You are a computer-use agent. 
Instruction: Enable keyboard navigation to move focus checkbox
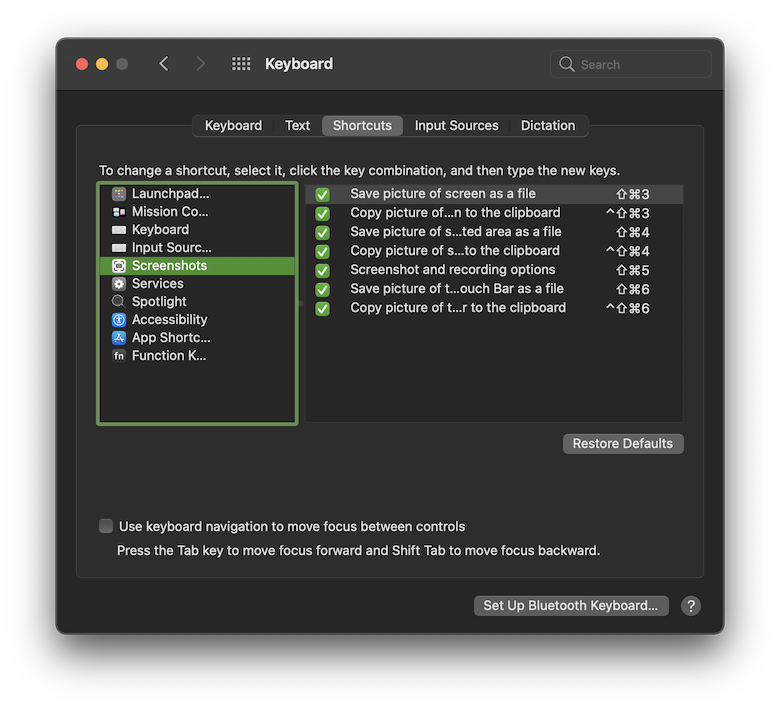coord(105,526)
